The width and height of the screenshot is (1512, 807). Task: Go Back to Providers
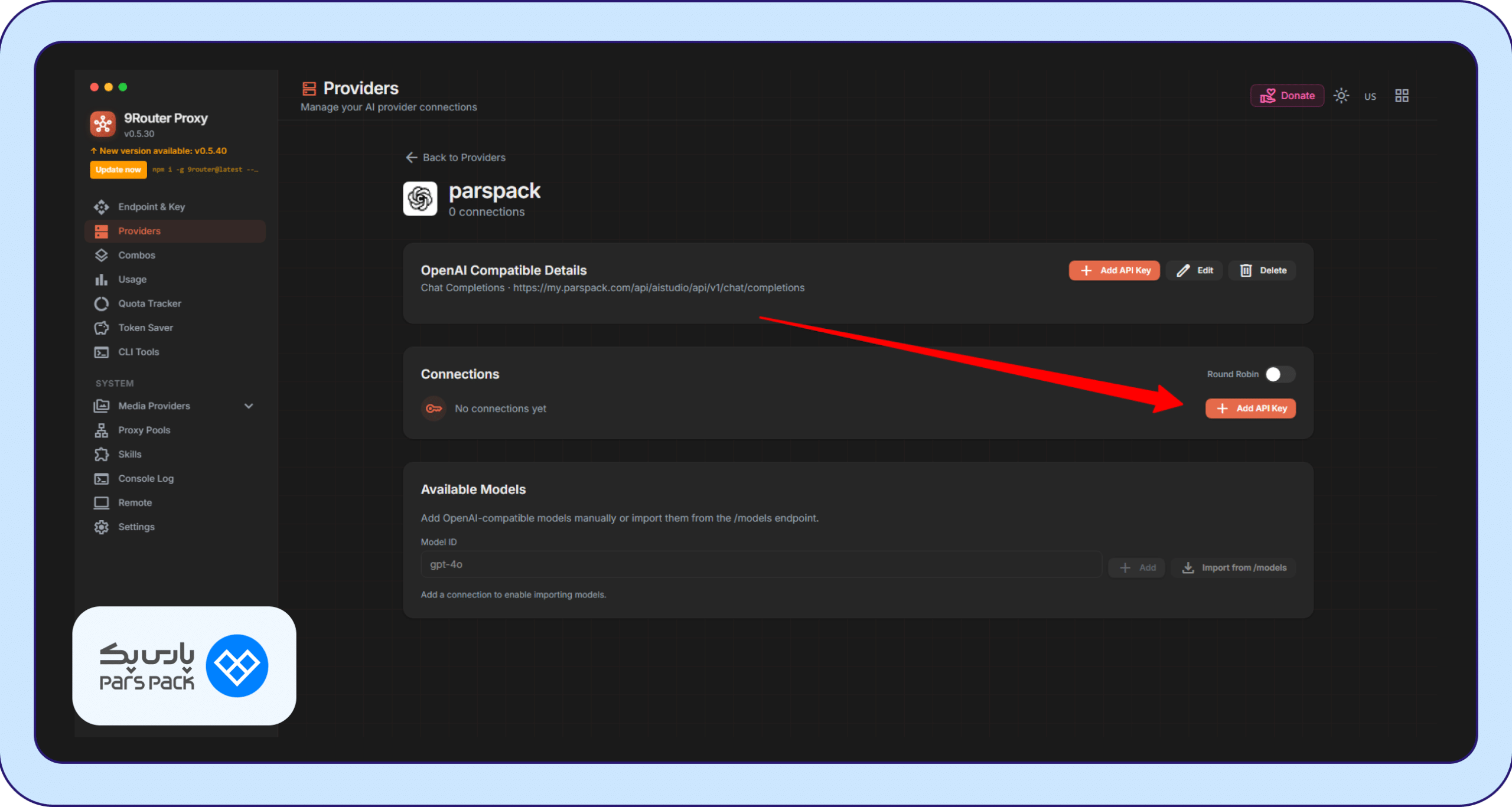455,158
